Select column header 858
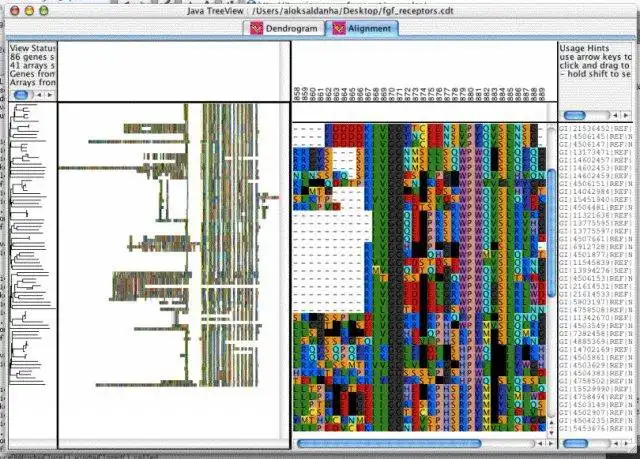The width and height of the screenshot is (640, 459). point(296,93)
